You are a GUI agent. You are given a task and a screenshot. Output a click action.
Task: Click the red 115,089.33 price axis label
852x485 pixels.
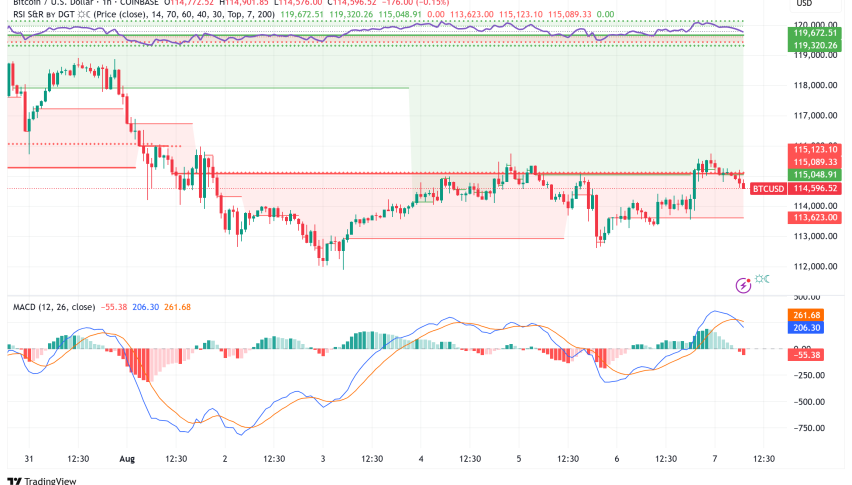[x=815, y=162]
